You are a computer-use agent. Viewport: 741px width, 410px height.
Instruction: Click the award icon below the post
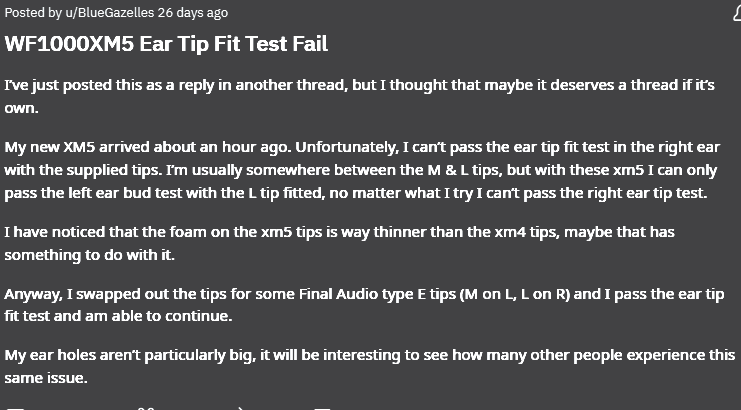pos(147,407)
